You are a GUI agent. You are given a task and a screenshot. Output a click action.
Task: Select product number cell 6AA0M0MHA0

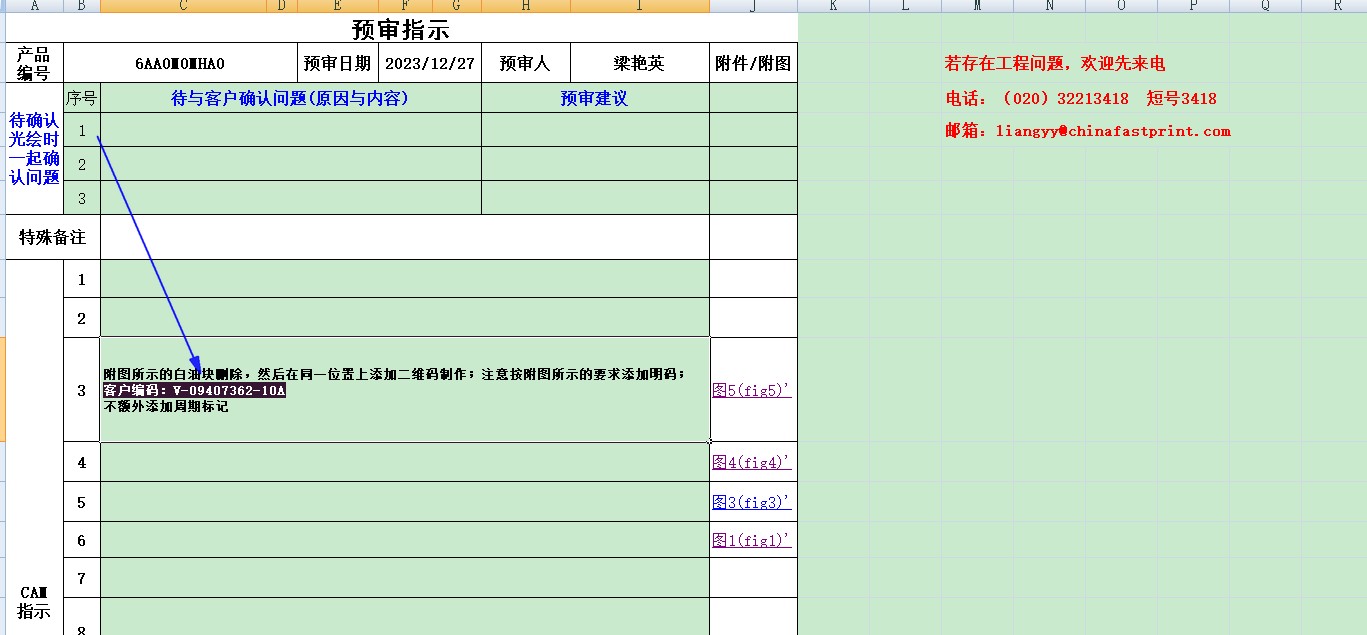pos(180,63)
